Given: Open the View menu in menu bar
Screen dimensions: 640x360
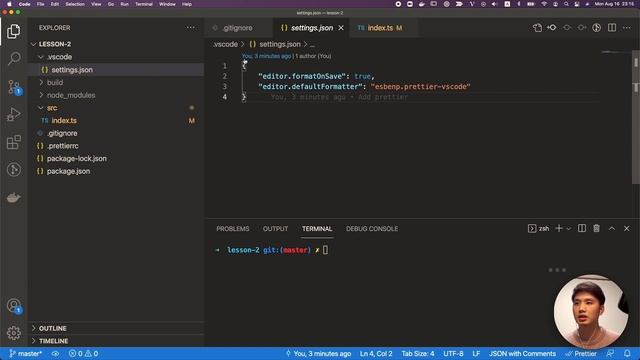Looking at the screenshot, I should point(96,4).
